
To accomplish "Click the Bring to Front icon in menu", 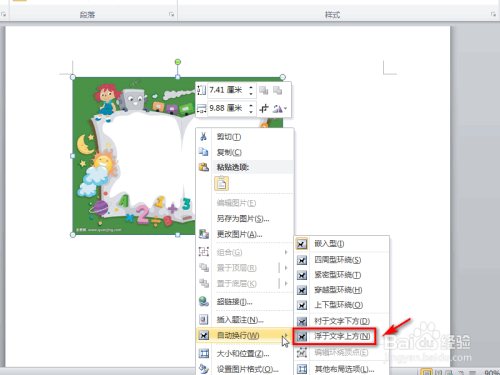I will click(x=204, y=267).
